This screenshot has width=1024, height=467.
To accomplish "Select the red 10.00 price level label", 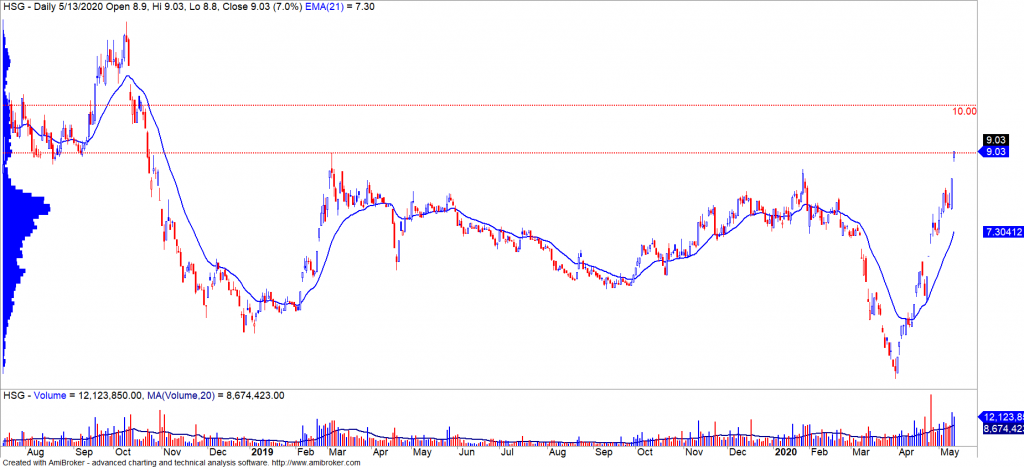I will 964,112.
